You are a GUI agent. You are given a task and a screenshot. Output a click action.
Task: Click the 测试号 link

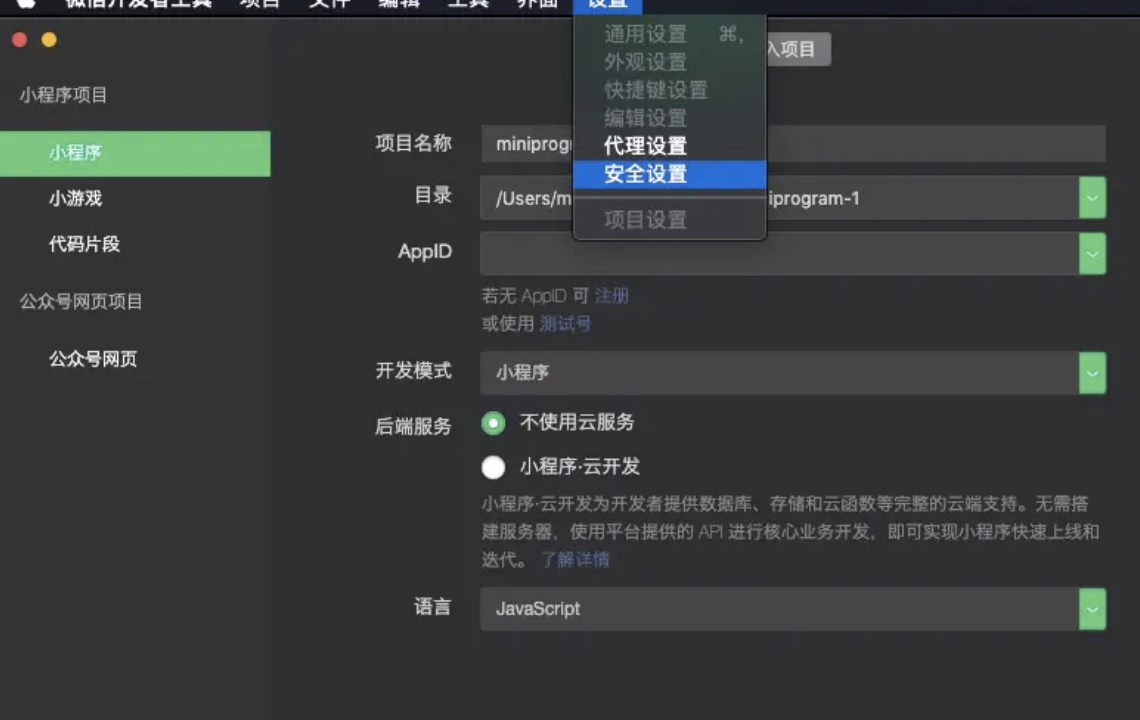(x=565, y=324)
